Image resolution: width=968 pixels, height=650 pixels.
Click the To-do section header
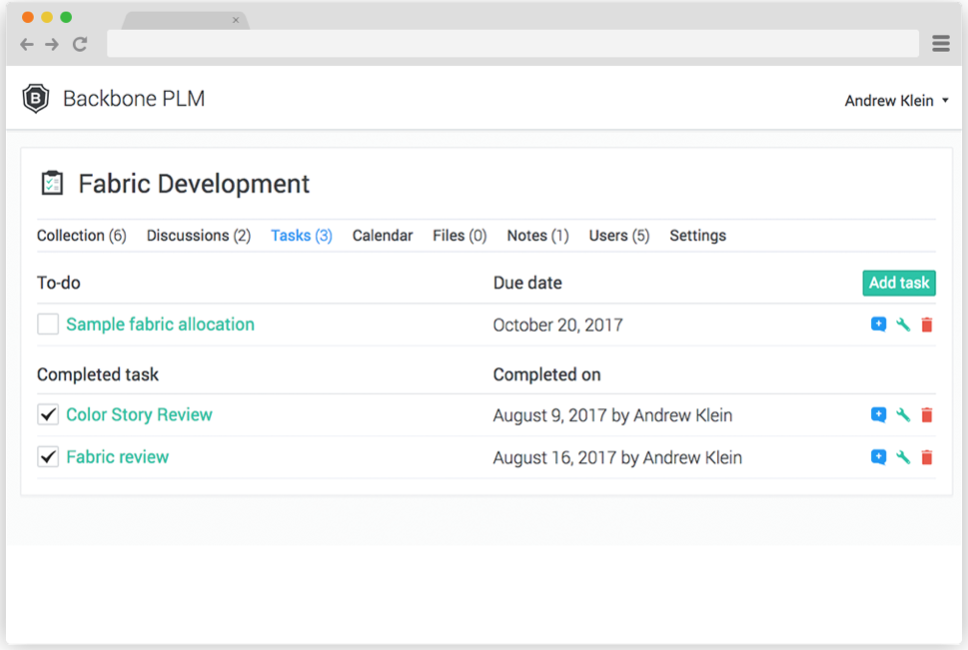(59, 283)
